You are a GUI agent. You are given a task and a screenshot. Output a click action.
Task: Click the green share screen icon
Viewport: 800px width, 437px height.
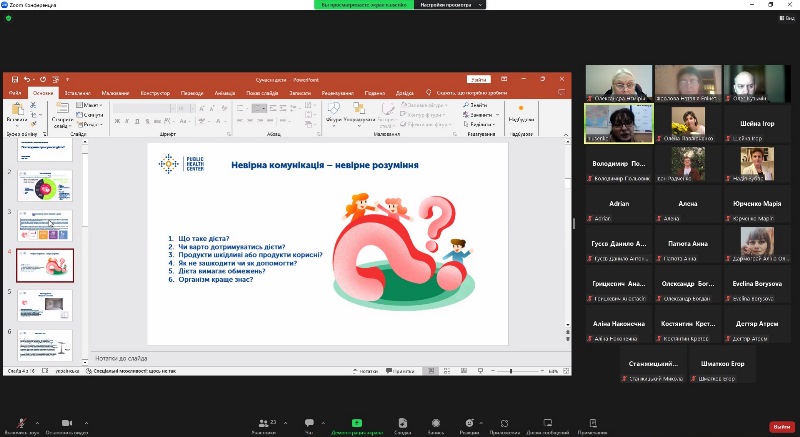(356, 423)
